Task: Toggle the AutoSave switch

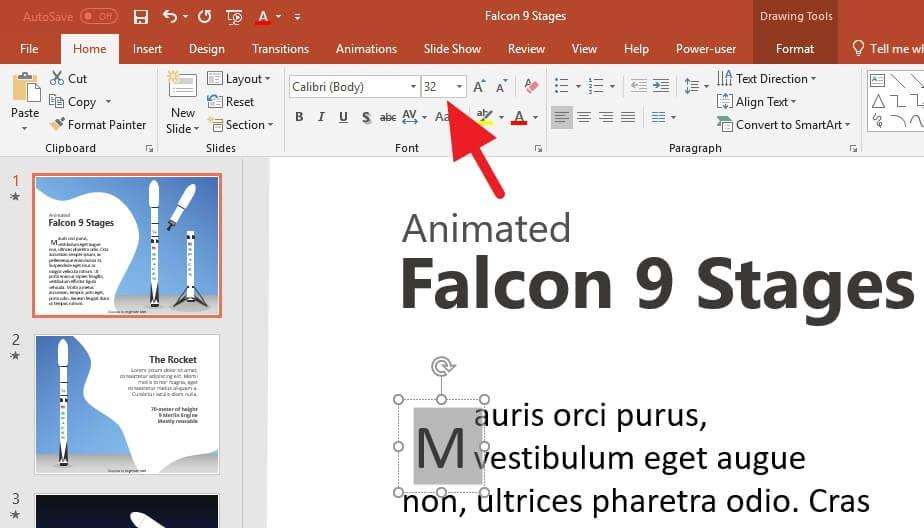Action: point(98,16)
